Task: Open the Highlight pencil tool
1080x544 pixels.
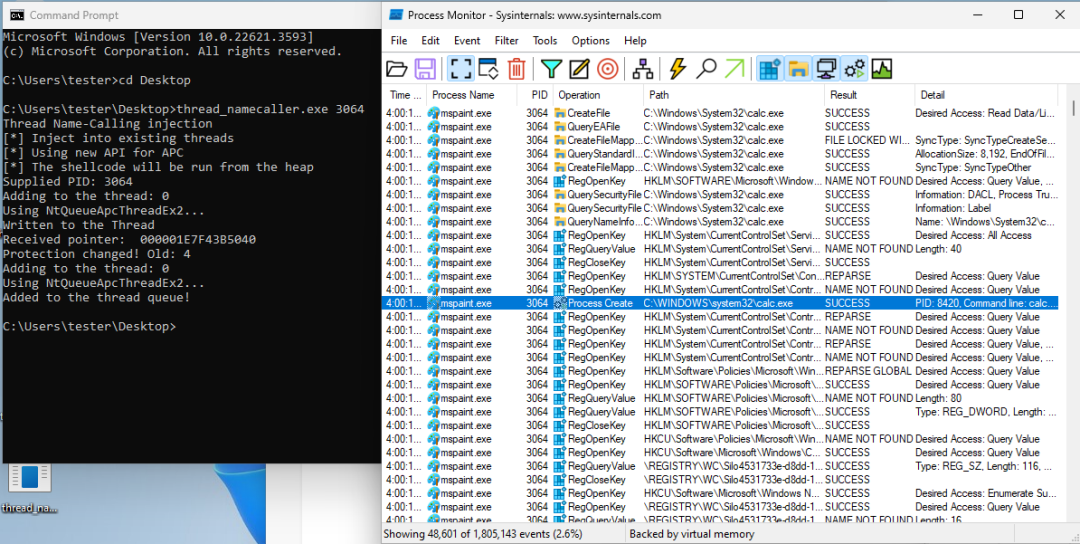Action: point(579,69)
